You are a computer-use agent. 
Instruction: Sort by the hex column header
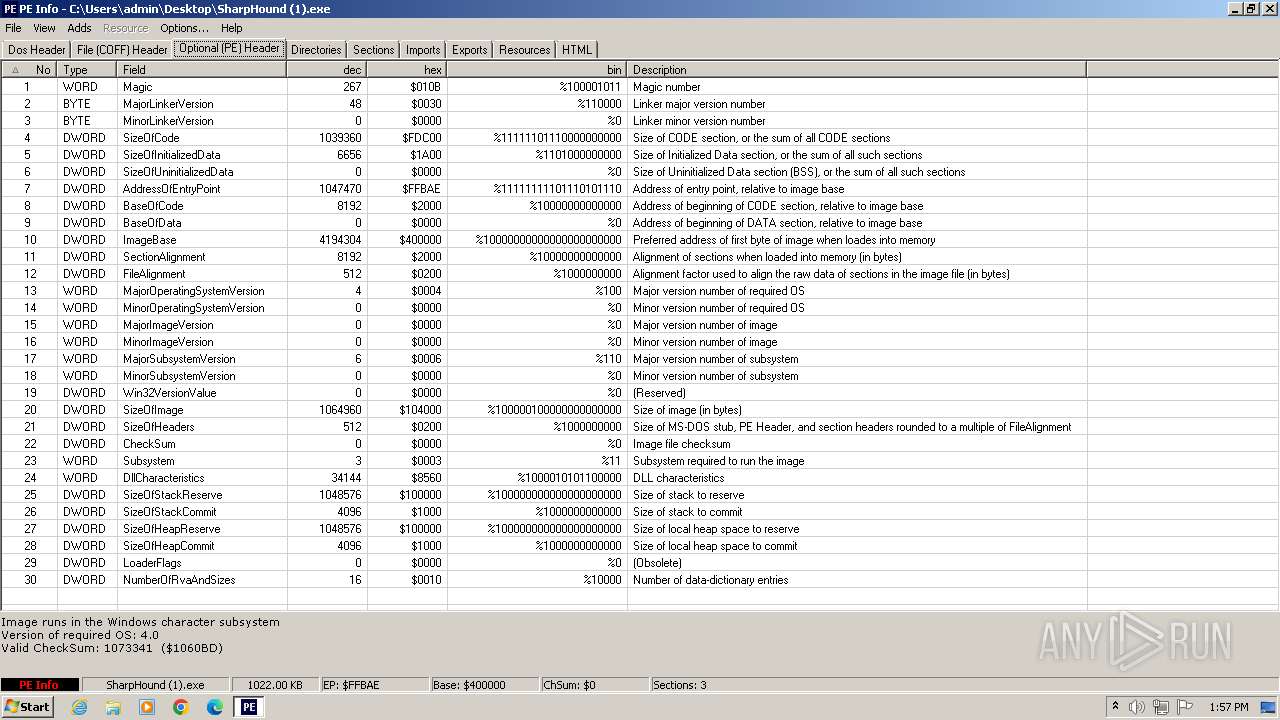[x=407, y=70]
